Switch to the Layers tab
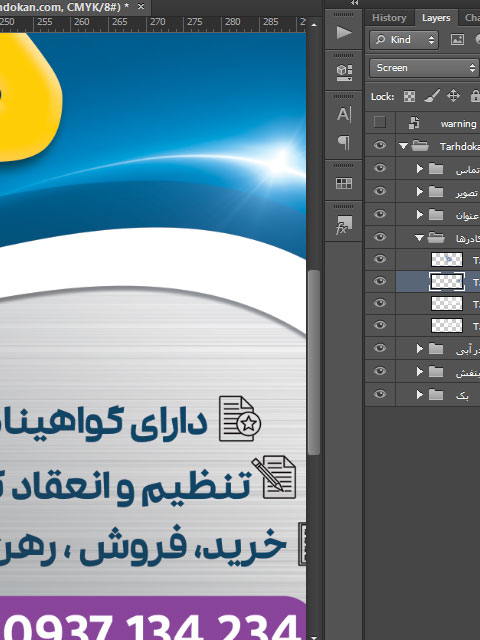The image size is (480, 640). [x=436, y=18]
